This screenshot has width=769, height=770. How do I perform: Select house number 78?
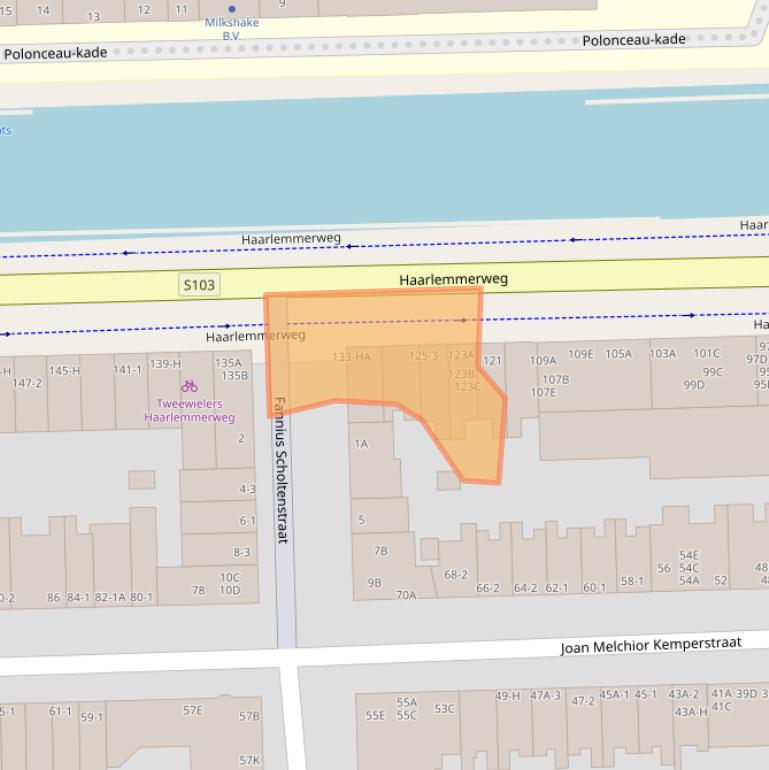coord(198,590)
